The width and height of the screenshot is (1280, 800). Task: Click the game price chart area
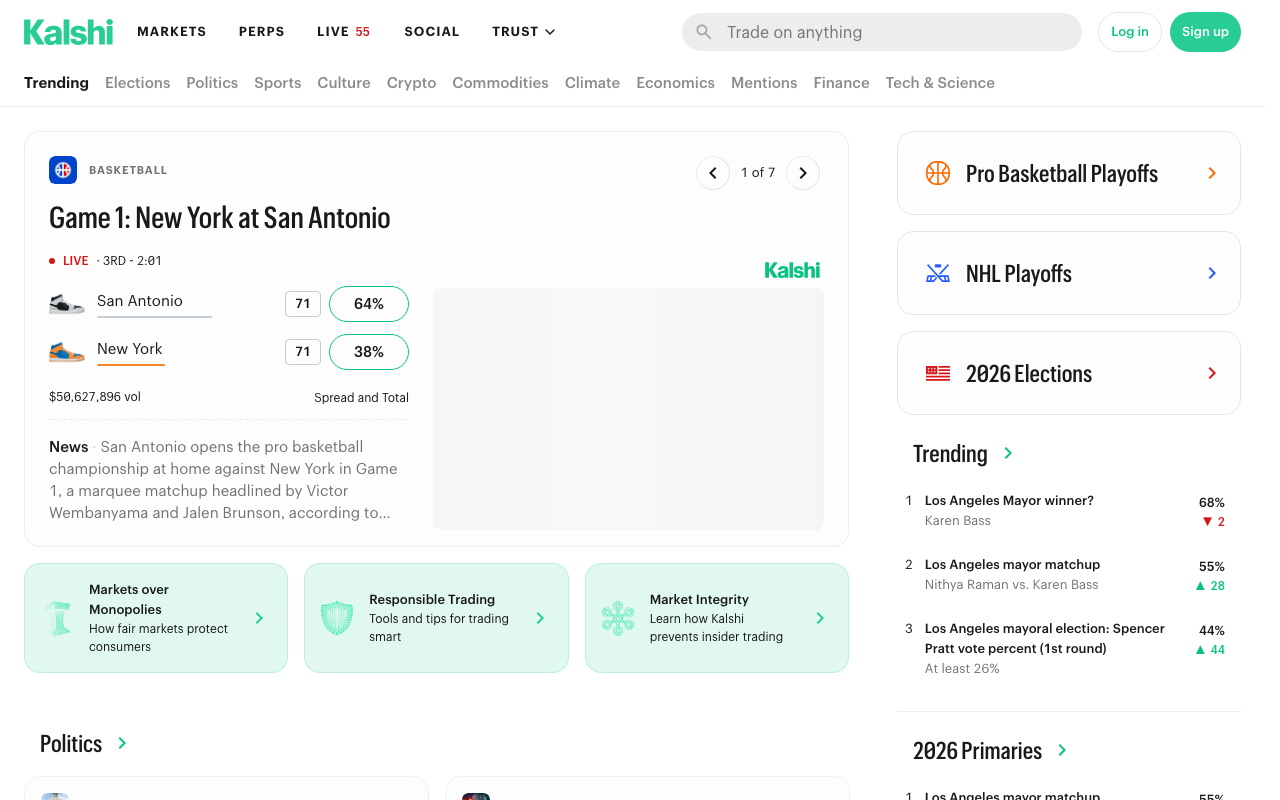(x=628, y=409)
